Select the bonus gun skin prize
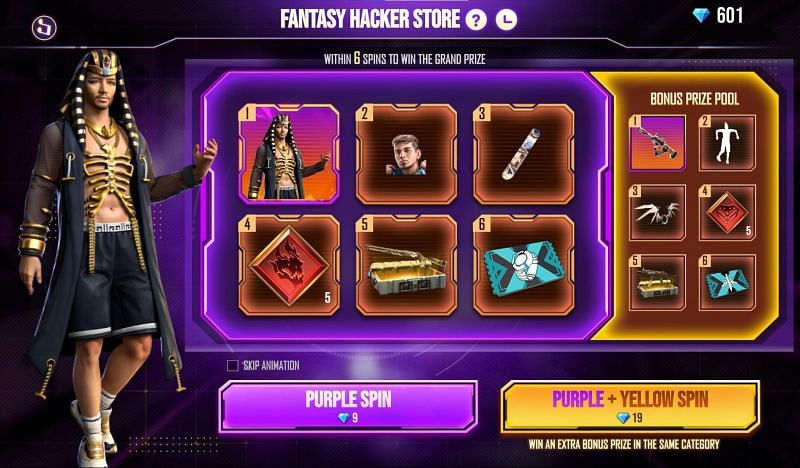Viewport: 800px width, 468px height. (x=657, y=142)
